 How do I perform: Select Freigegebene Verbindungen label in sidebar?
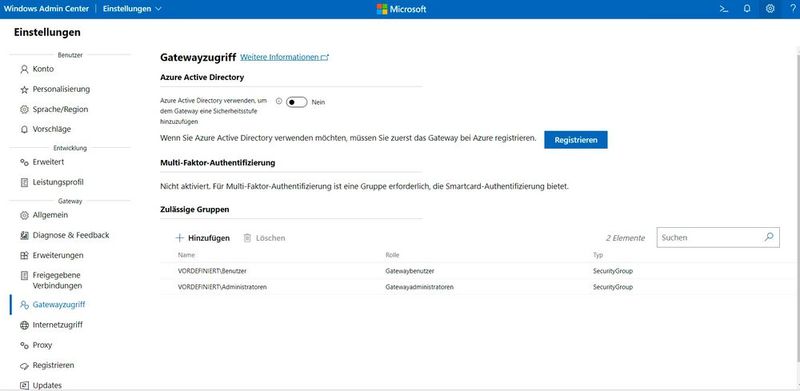pyautogui.click(x=57, y=280)
